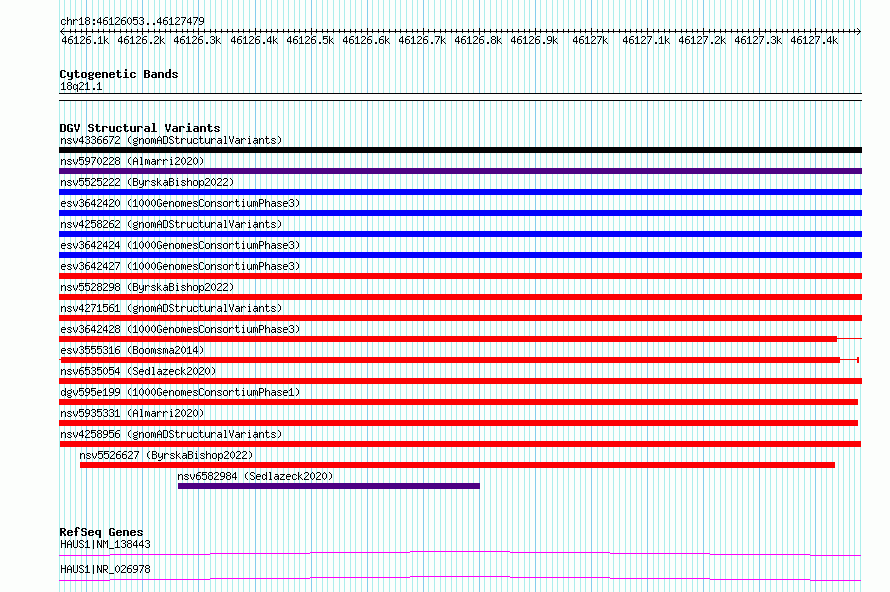Click the 46127.4k ruler tick label
Viewport: 890px width, 592px height.
(814, 40)
